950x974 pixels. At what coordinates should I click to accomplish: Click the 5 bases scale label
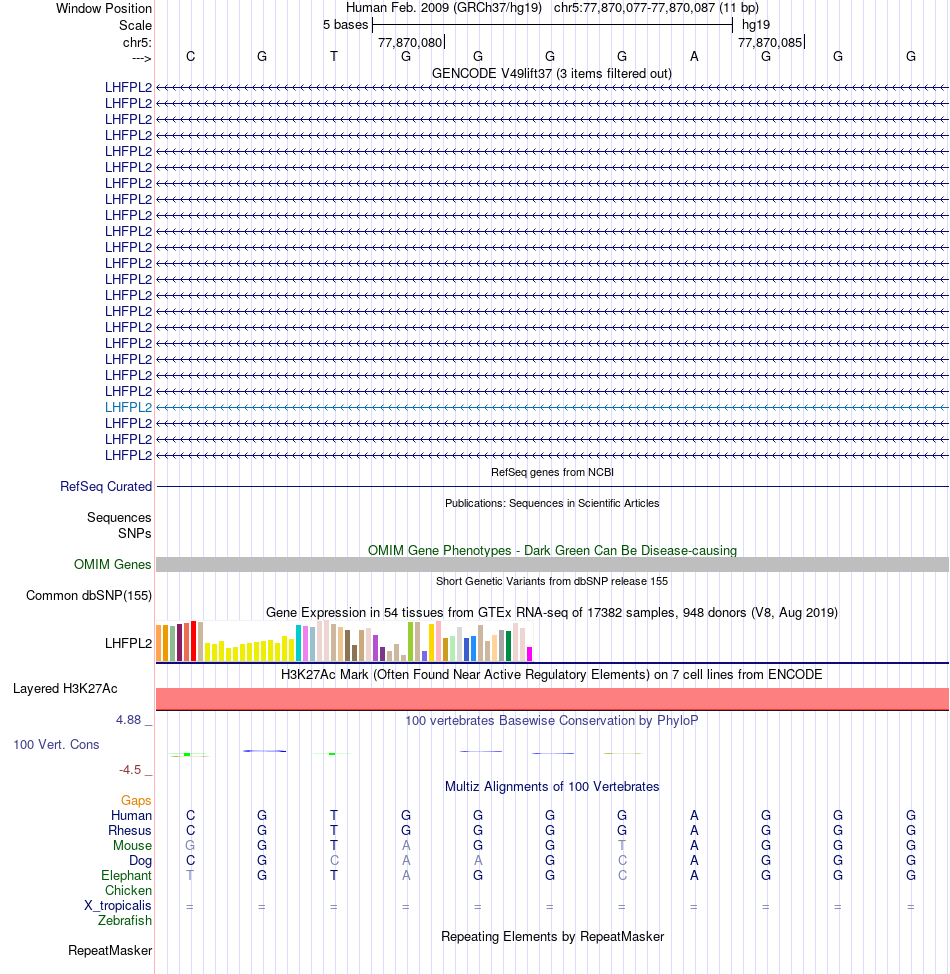345,25
